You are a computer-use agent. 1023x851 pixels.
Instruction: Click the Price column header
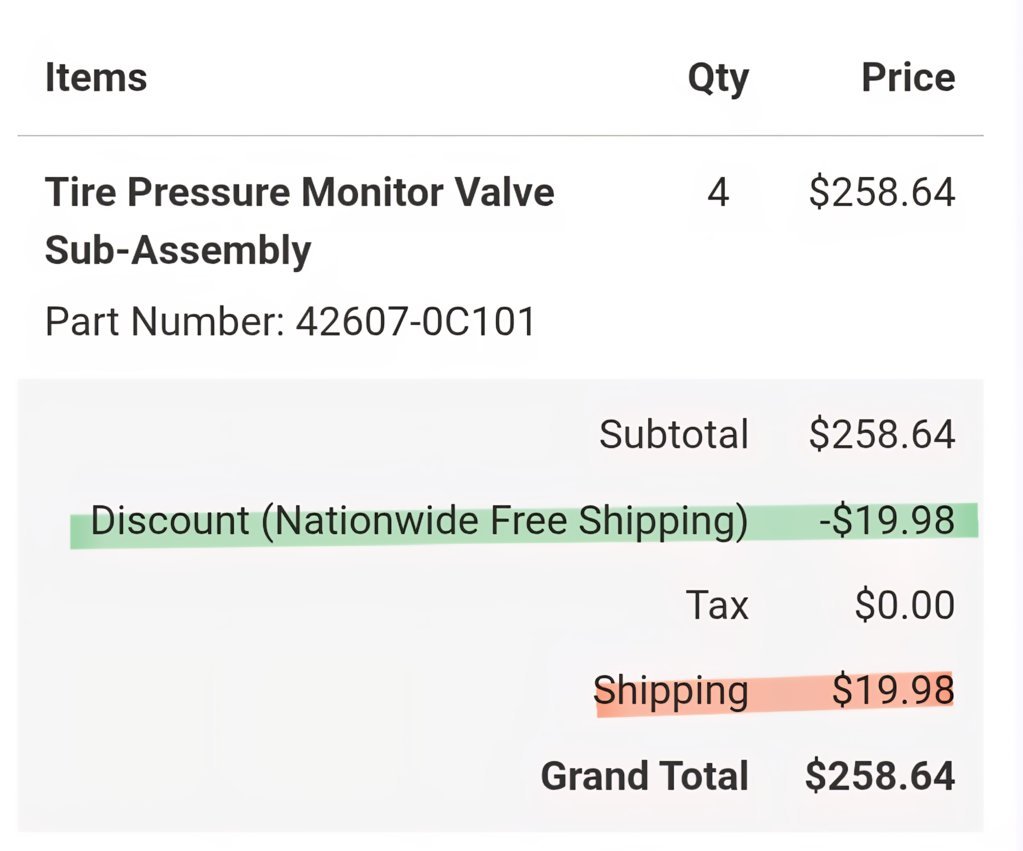click(x=908, y=78)
